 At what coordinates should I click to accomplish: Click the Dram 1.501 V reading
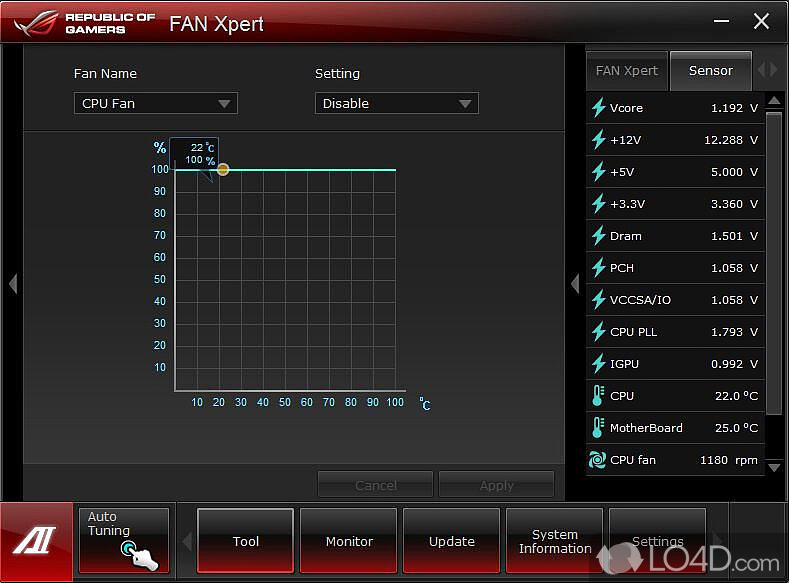(x=734, y=236)
